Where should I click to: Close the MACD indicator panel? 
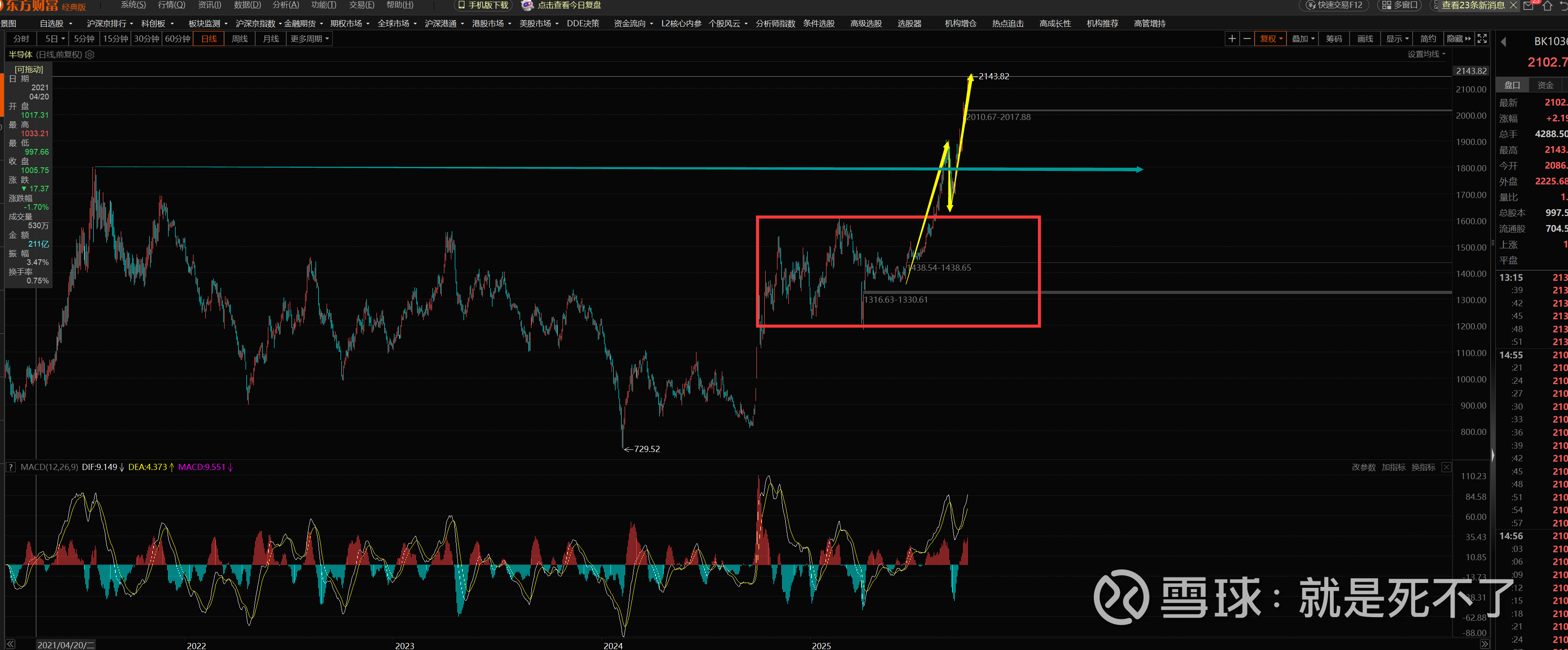point(1446,467)
